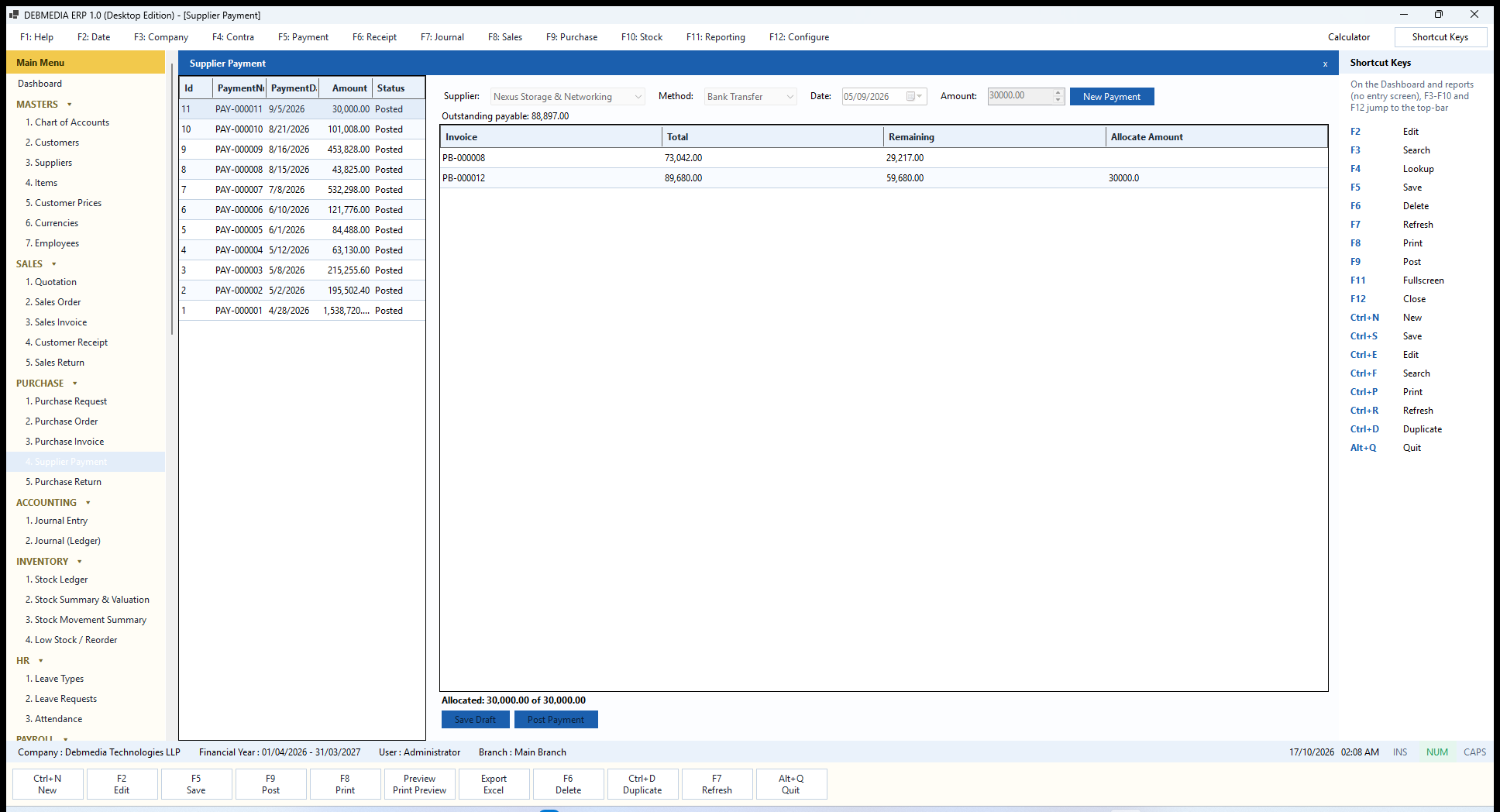Open the Calculator
The height and width of the screenshot is (812, 1500).
pos(1348,37)
